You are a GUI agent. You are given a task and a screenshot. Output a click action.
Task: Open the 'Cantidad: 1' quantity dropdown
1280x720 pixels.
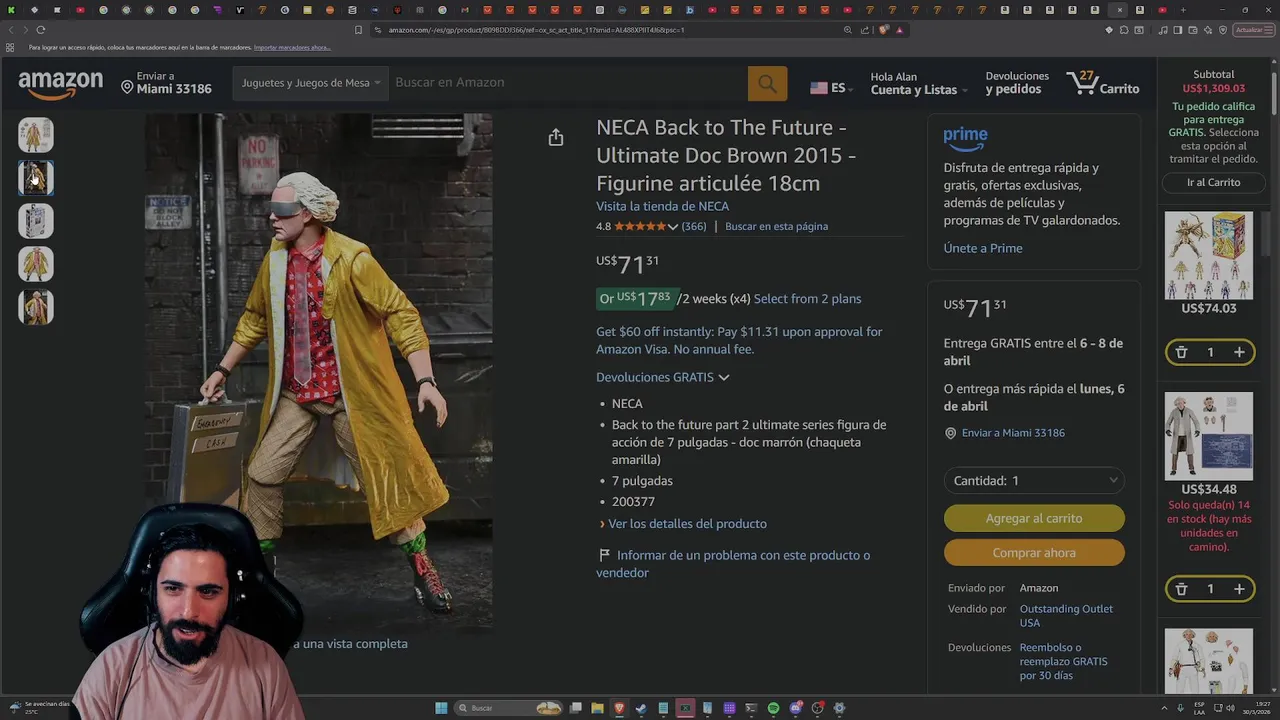coord(1034,481)
